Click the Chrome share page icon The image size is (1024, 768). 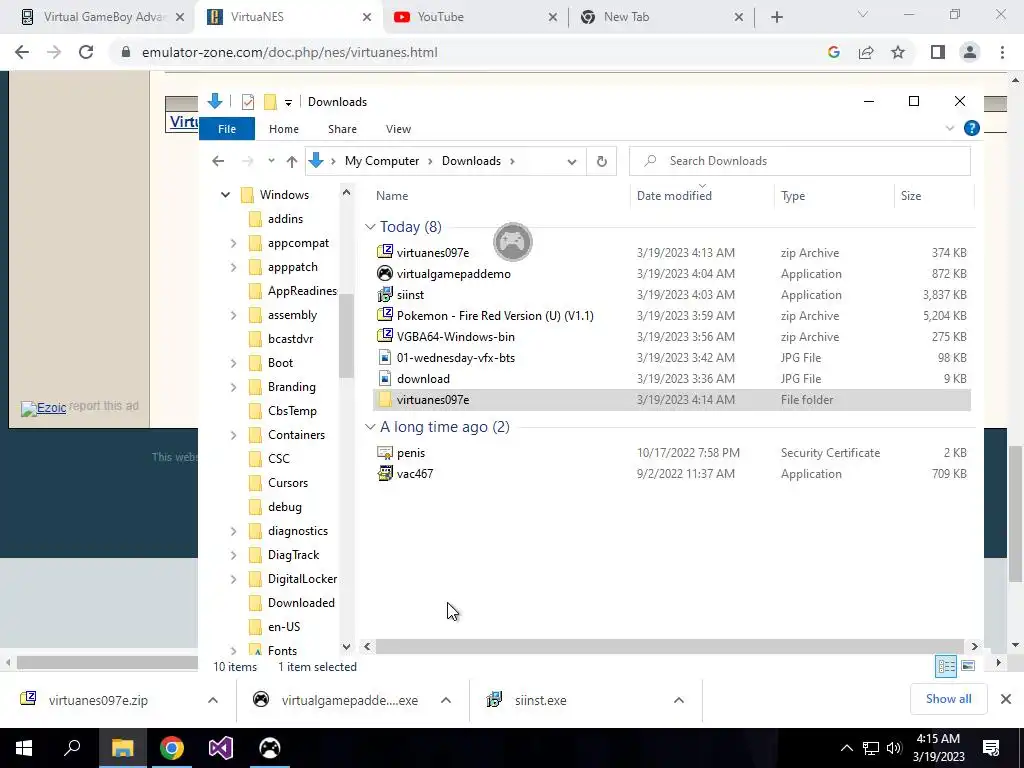866,52
